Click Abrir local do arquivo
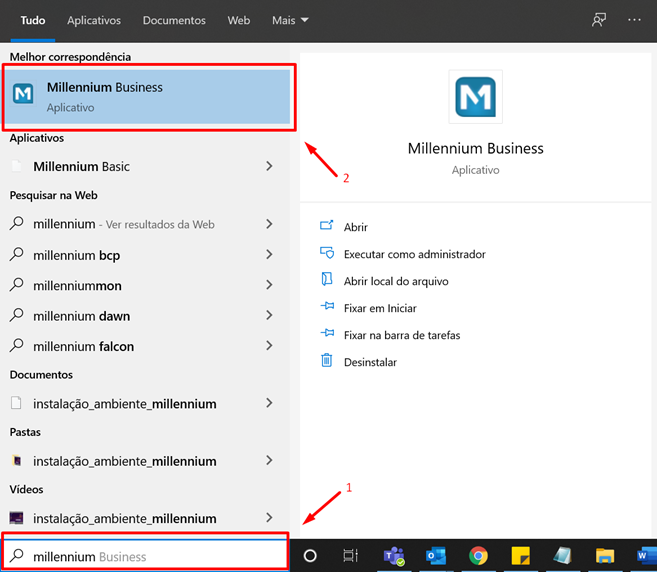657x572 pixels. tap(396, 281)
